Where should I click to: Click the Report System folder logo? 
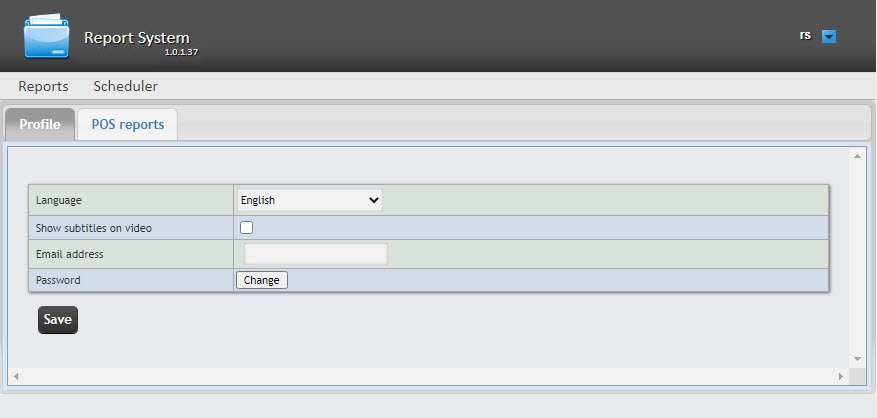click(47, 37)
